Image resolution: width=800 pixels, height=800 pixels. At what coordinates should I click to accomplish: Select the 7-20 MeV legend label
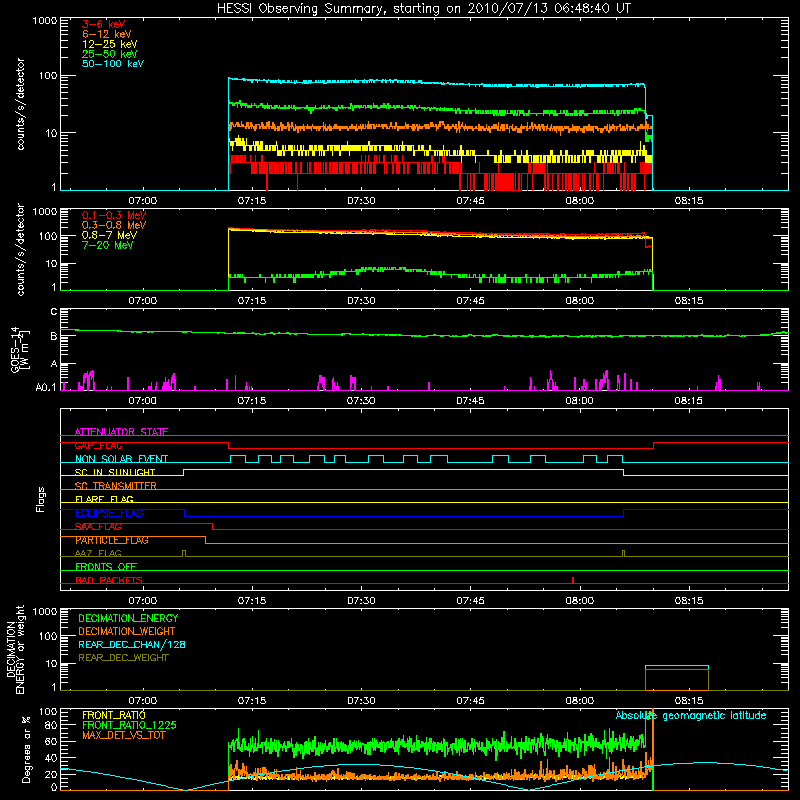point(108,245)
